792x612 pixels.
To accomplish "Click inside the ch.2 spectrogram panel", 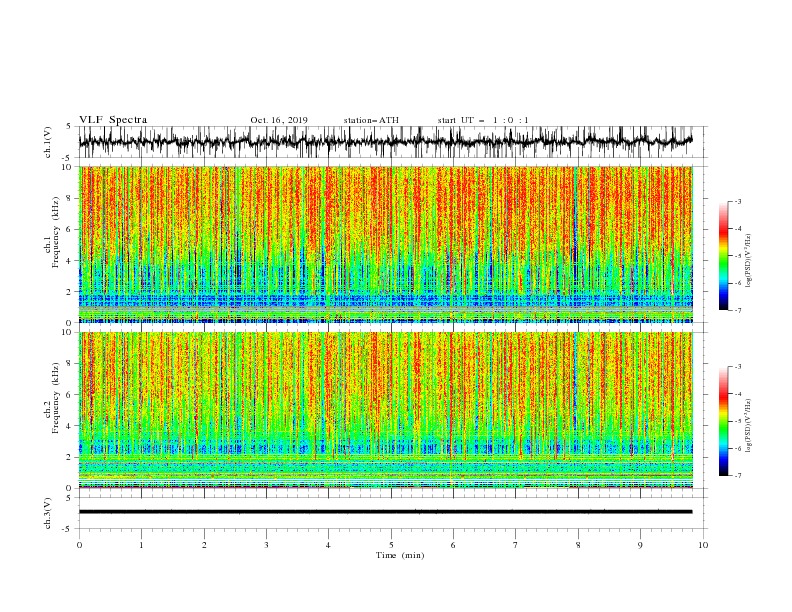I will (x=386, y=410).
